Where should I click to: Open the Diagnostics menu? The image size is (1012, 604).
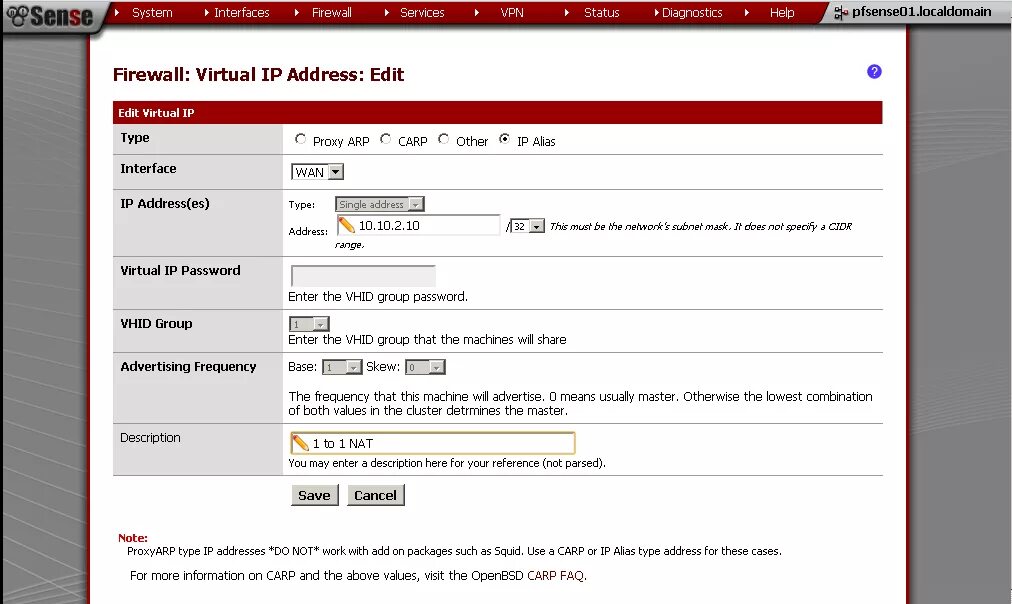click(x=692, y=12)
